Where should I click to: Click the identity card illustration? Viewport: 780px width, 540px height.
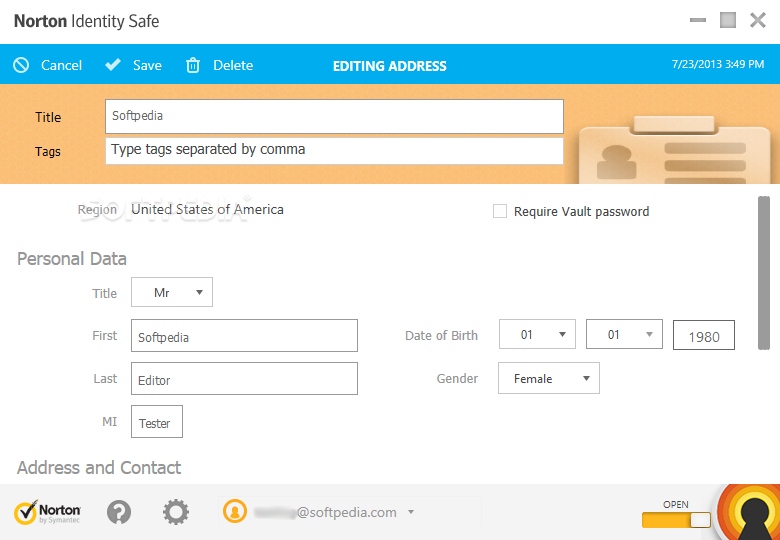pos(675,150)
